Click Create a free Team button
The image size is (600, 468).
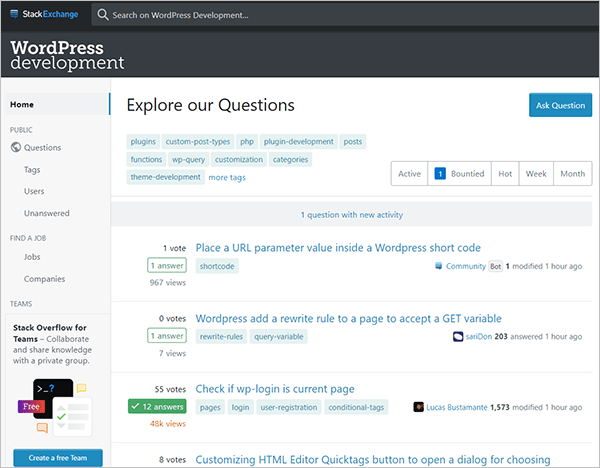point(58,458)
